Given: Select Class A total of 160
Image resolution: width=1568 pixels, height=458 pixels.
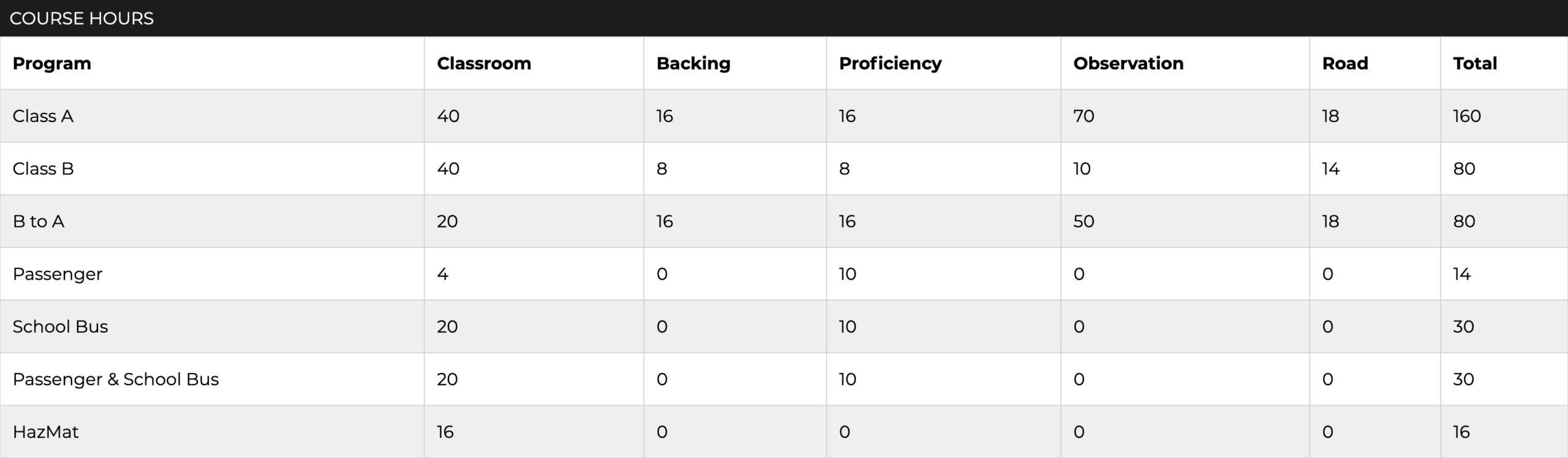Looking at the screenshot, I should coord(1467,116).
